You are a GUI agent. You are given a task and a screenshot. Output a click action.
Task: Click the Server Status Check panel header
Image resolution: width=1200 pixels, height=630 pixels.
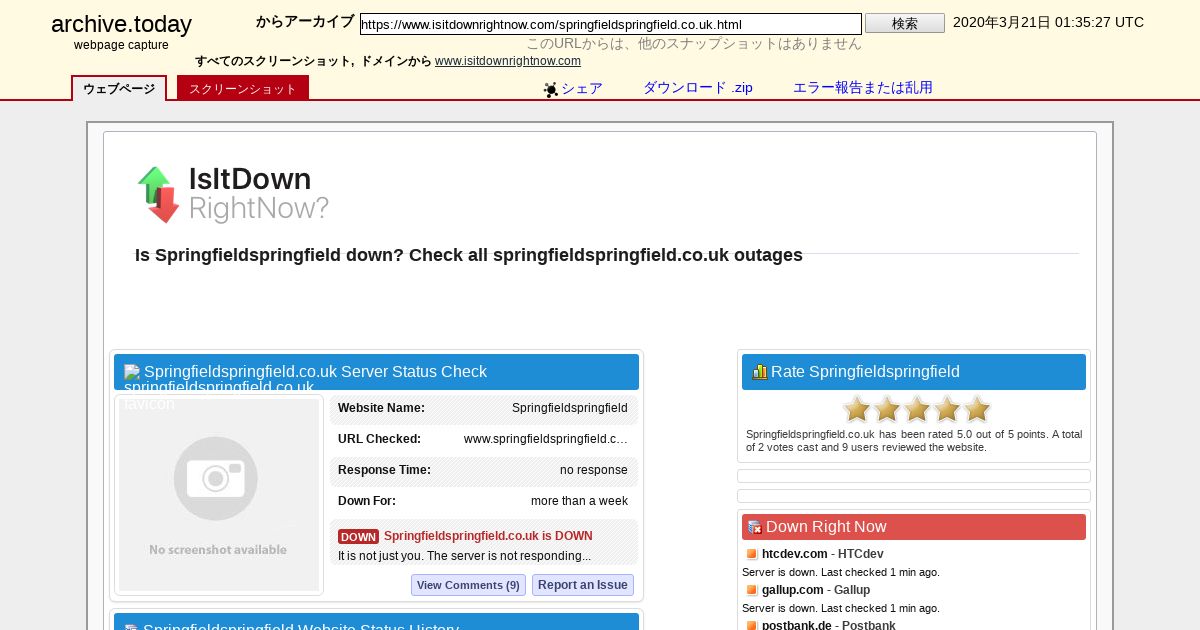(x=376, y=372)
